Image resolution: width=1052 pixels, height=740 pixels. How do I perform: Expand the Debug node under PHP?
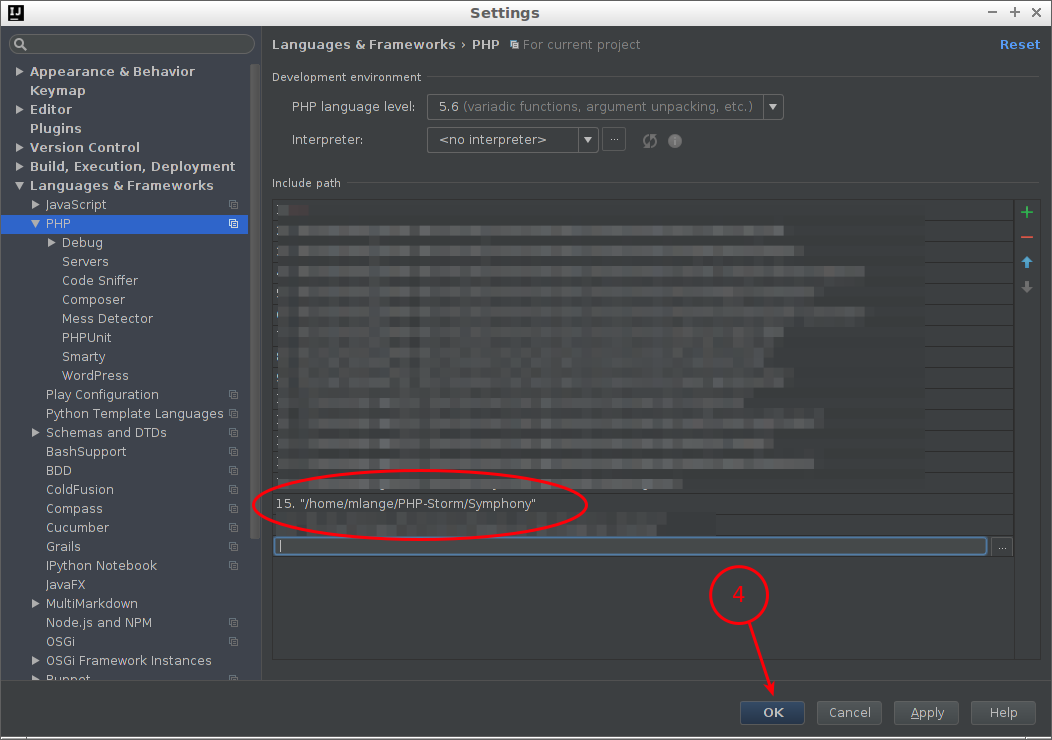point(52,243)
